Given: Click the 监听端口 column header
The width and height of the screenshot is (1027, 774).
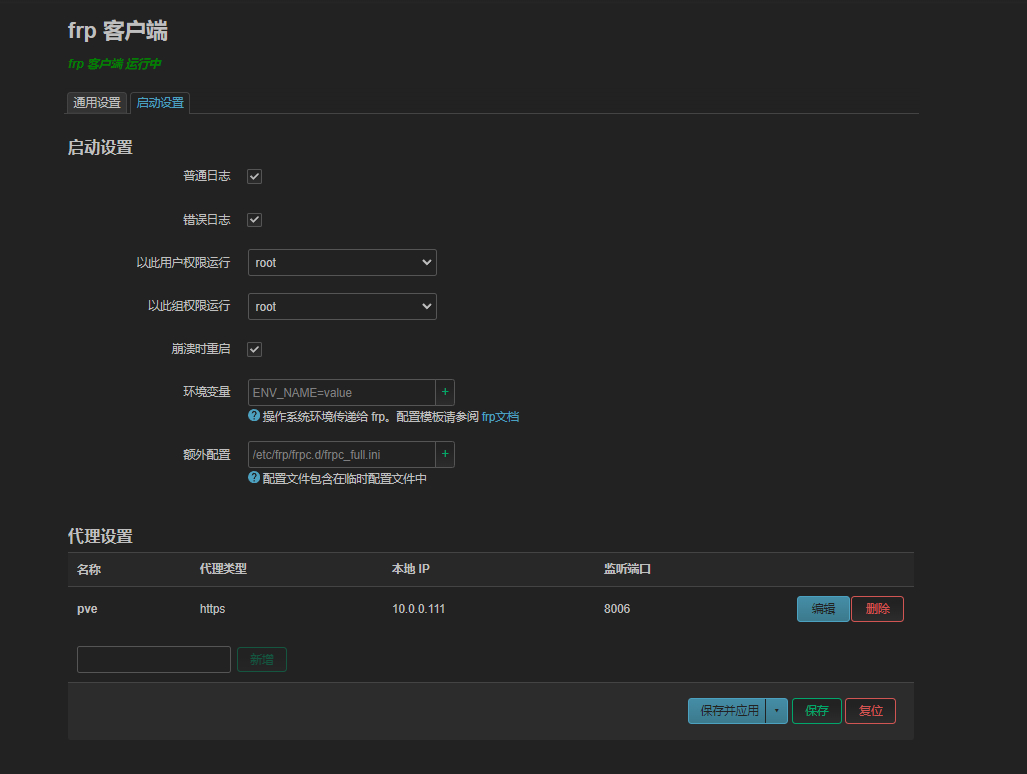Looking at the screenshot, I should point(627,569).
